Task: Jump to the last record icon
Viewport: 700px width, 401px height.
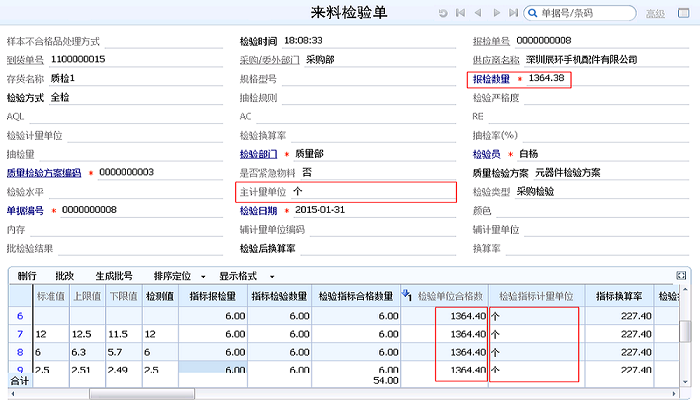Action: tap(513, 13)
